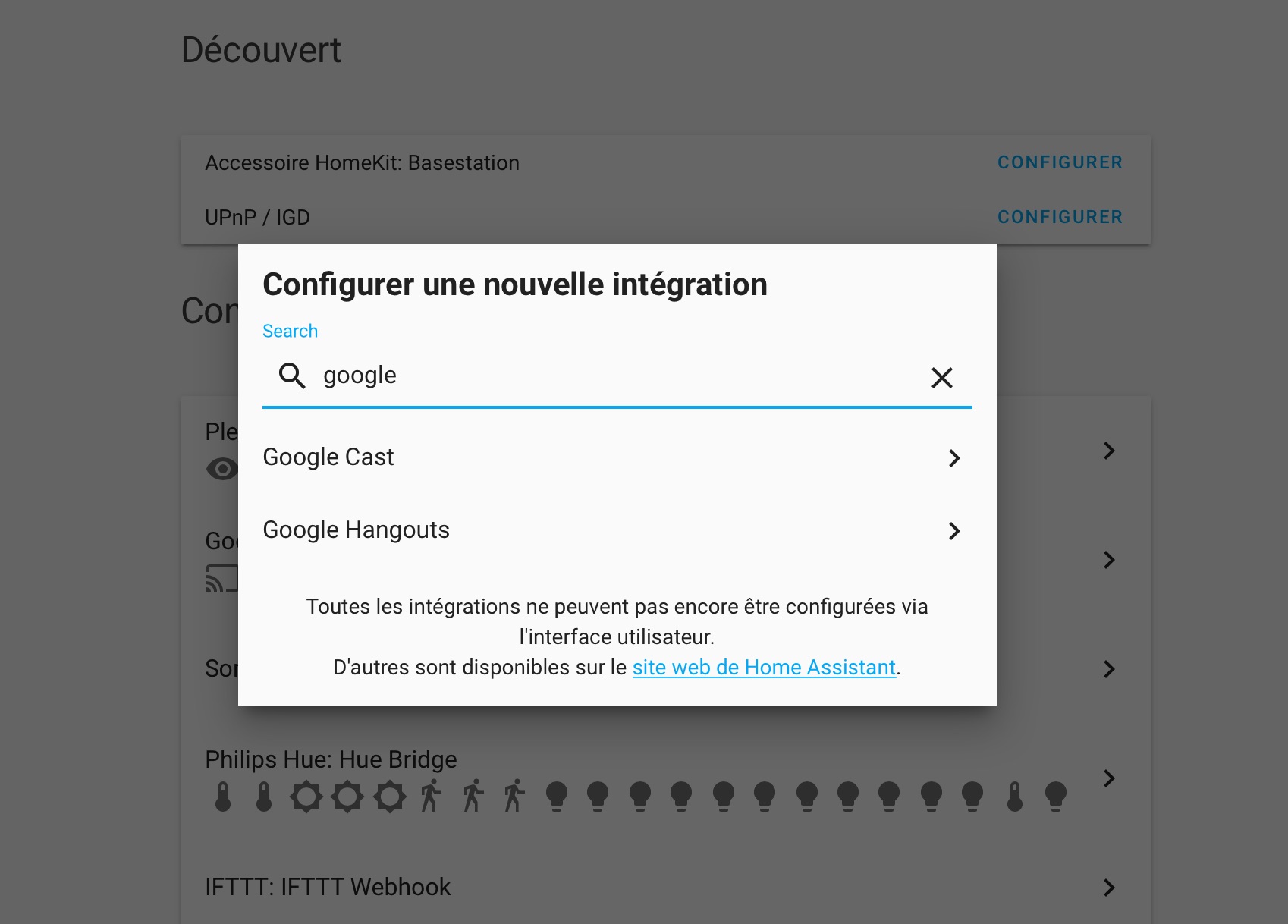Image resolution: width=1288 pixels, height=924 pixels.
Task: Click the first thermometer icon in Hue Bridge
Action: pos(223,797)
